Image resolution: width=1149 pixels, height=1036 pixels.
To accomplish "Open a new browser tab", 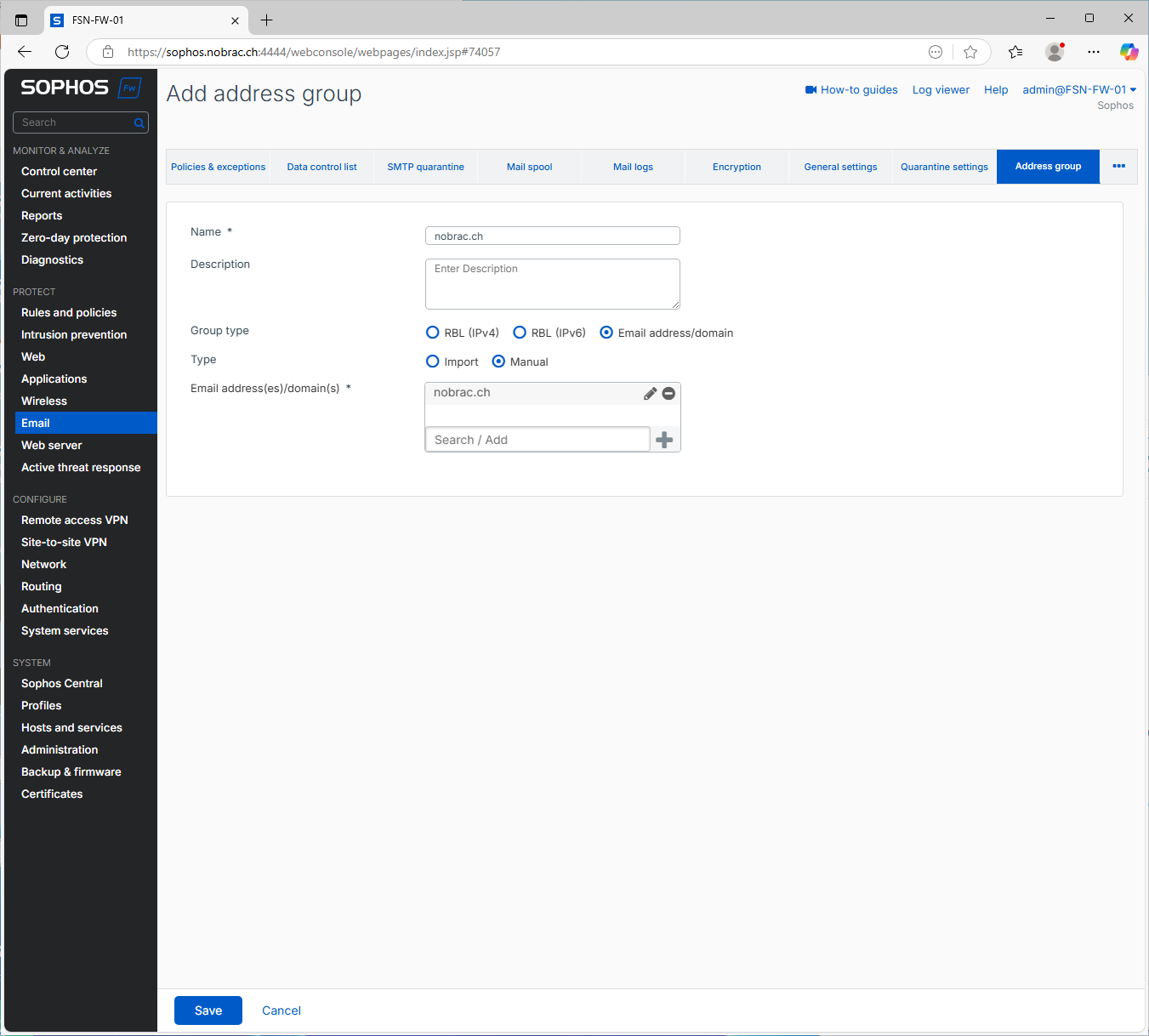I will click(x=266, y=20).
